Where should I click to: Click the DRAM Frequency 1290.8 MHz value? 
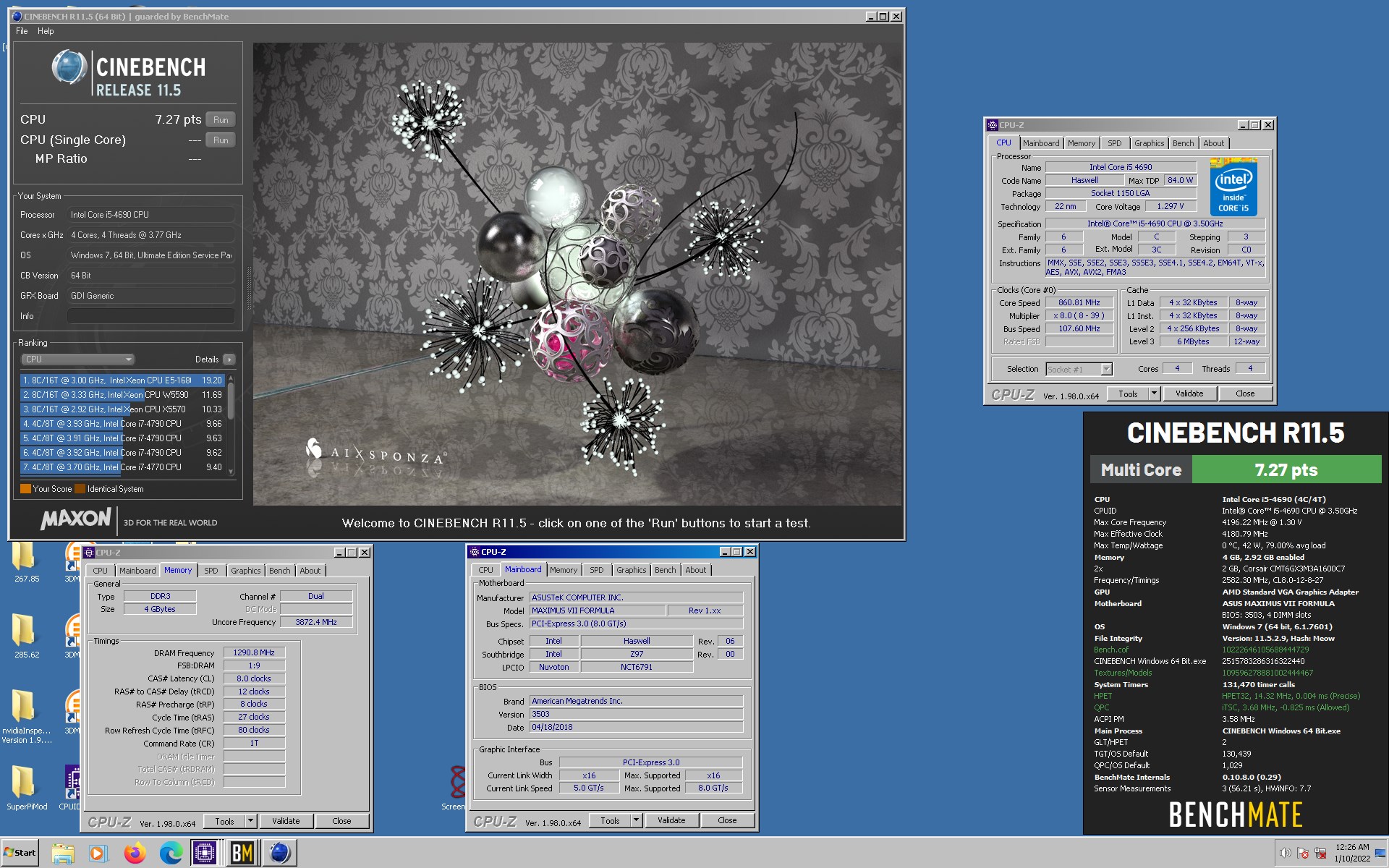(254, 652)
